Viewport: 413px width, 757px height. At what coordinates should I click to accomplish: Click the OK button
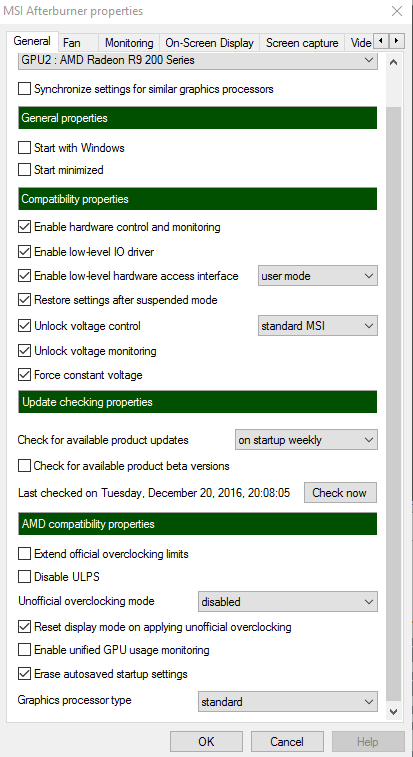(x=206, y=741)
